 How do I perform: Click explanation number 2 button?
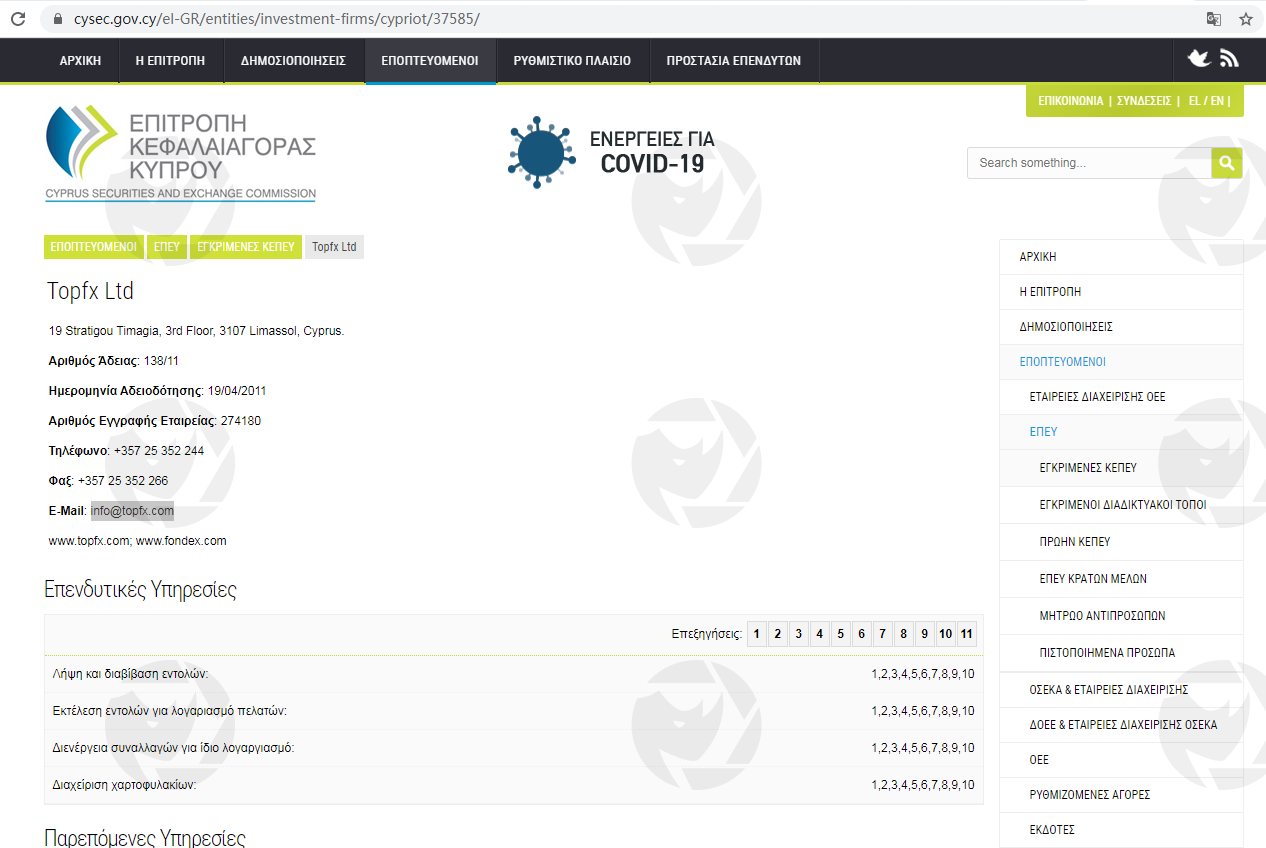tap(778, 634)
